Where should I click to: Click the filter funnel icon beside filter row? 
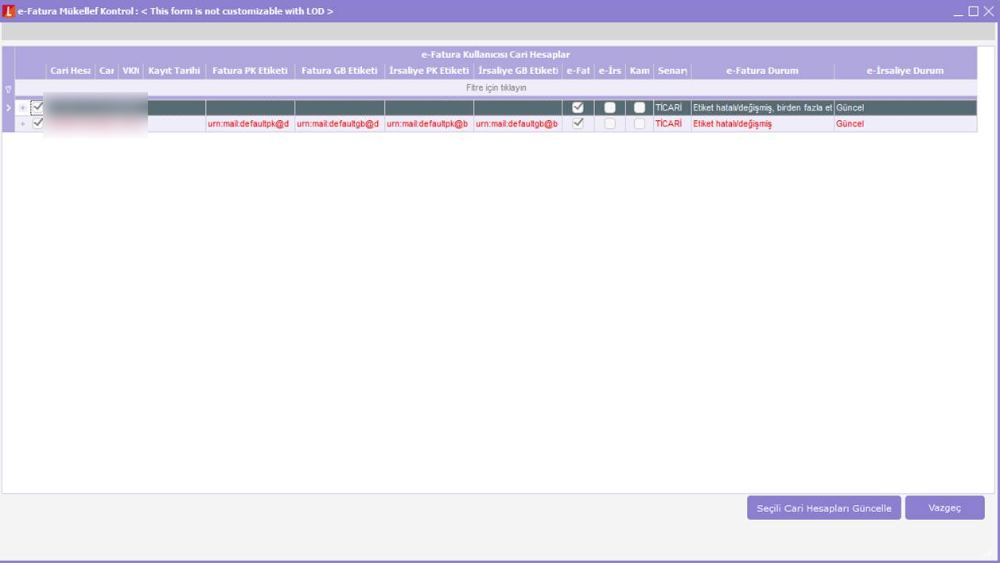[8, 89]
